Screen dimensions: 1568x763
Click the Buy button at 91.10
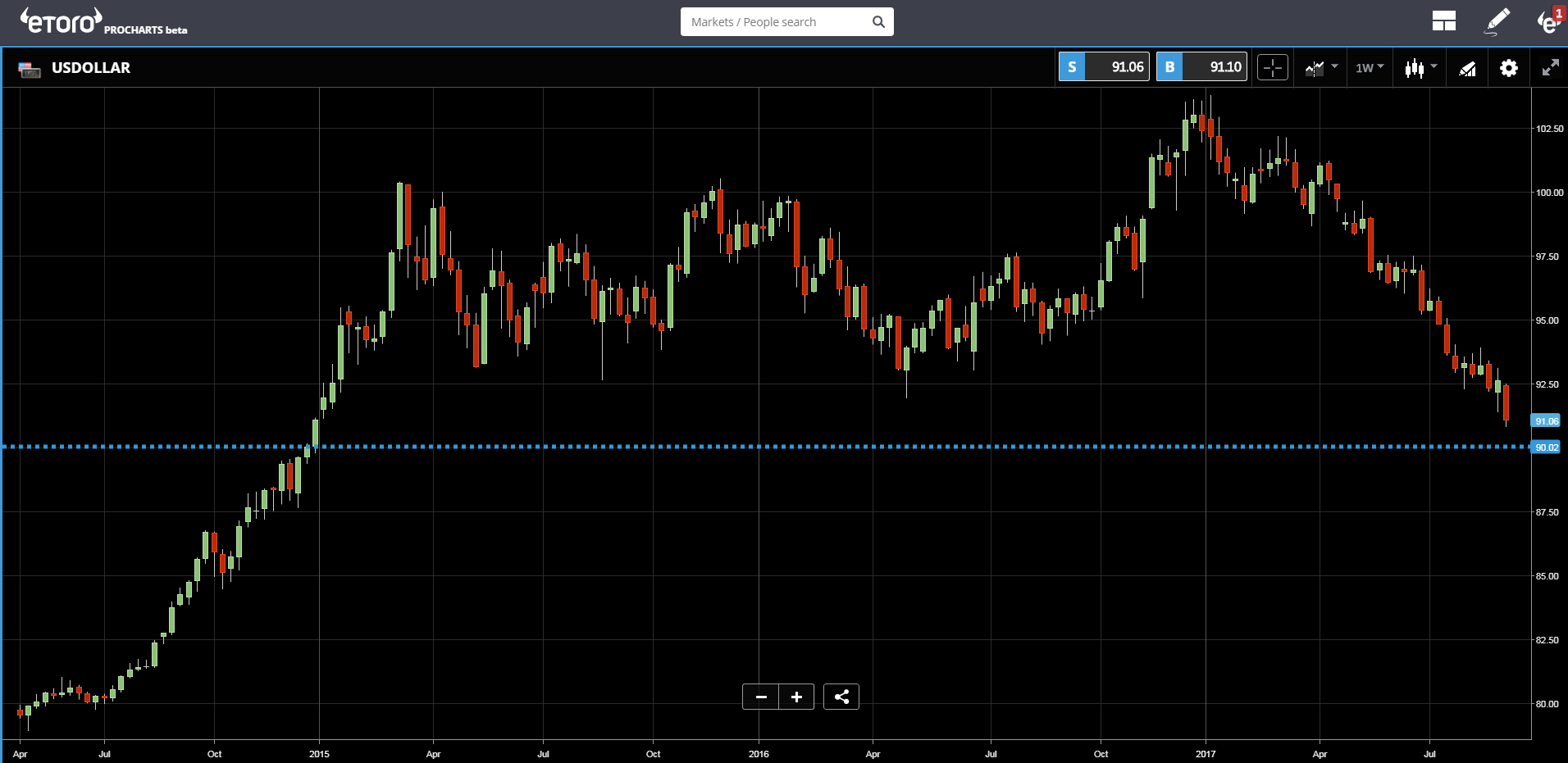pyautogui.click(x=1201, y=67)
